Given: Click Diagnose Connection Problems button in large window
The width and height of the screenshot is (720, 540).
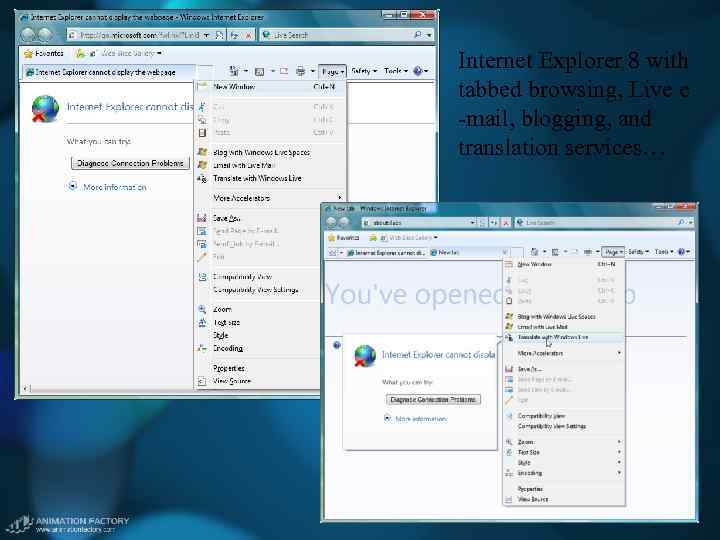Looking at the screenshot, I should [x=130, y=163].
